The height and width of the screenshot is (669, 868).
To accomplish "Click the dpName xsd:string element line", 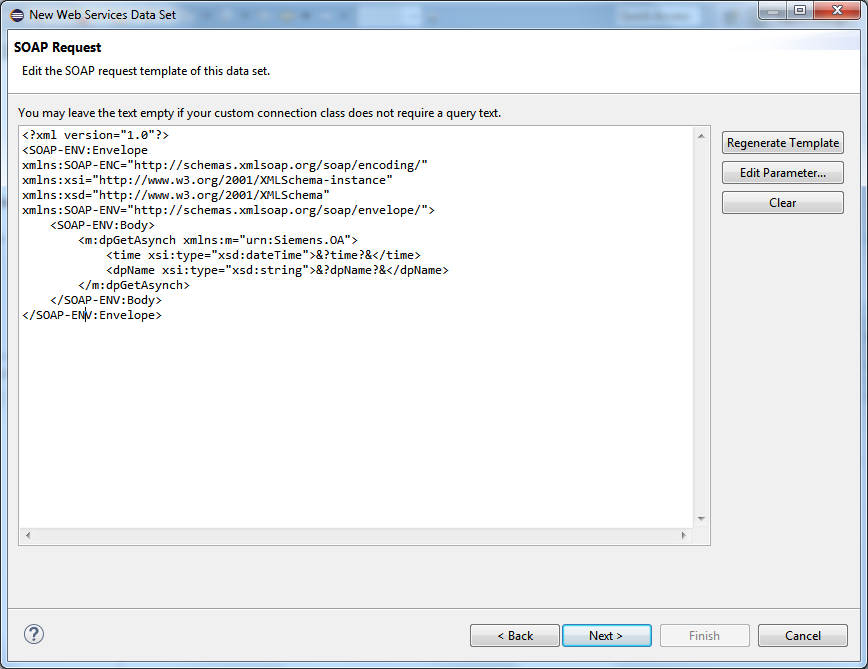I will pos(277,270).
